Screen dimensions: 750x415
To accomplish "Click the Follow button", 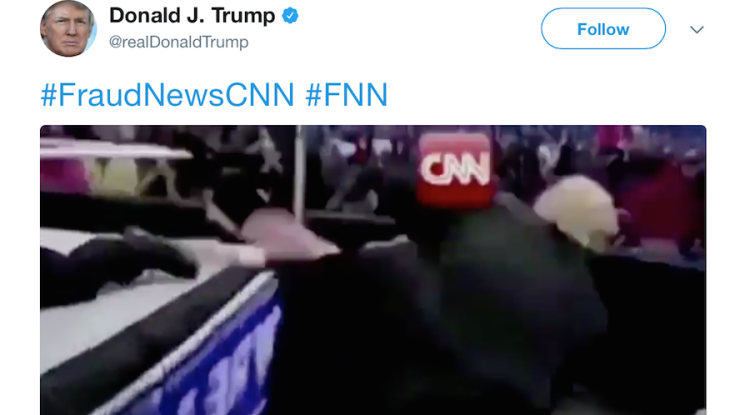I will point(603,29).
